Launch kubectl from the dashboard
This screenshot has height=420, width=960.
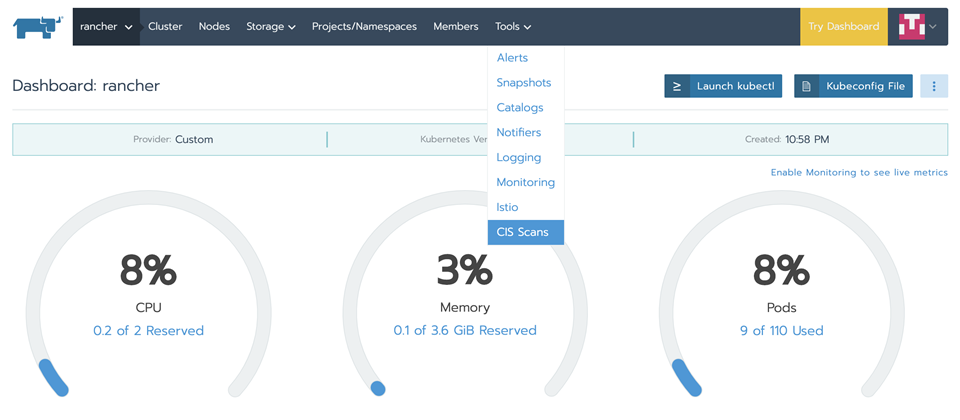point(723,86)
